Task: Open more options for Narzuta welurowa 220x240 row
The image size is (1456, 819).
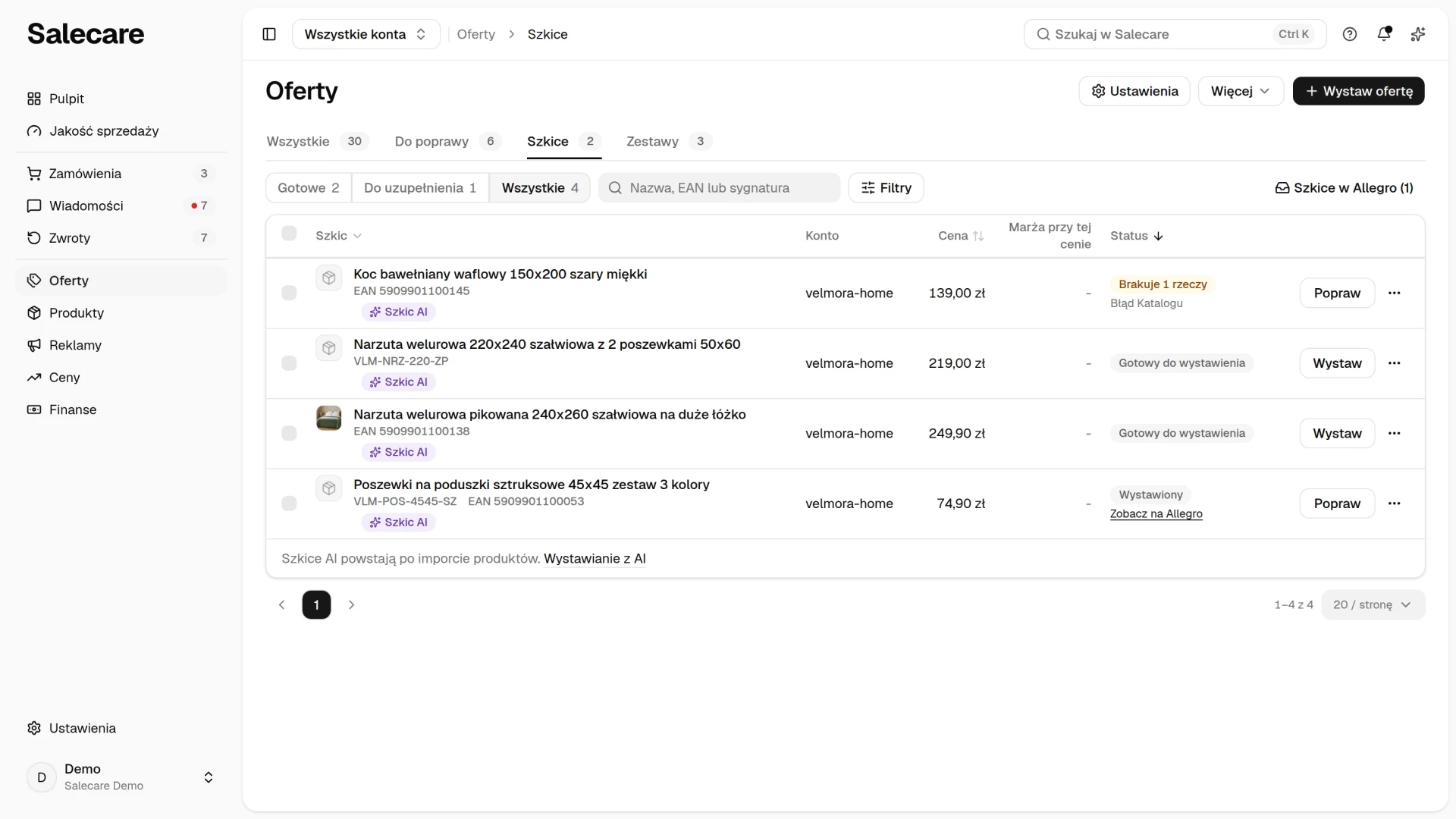Action: click(x=1394, y=363)
